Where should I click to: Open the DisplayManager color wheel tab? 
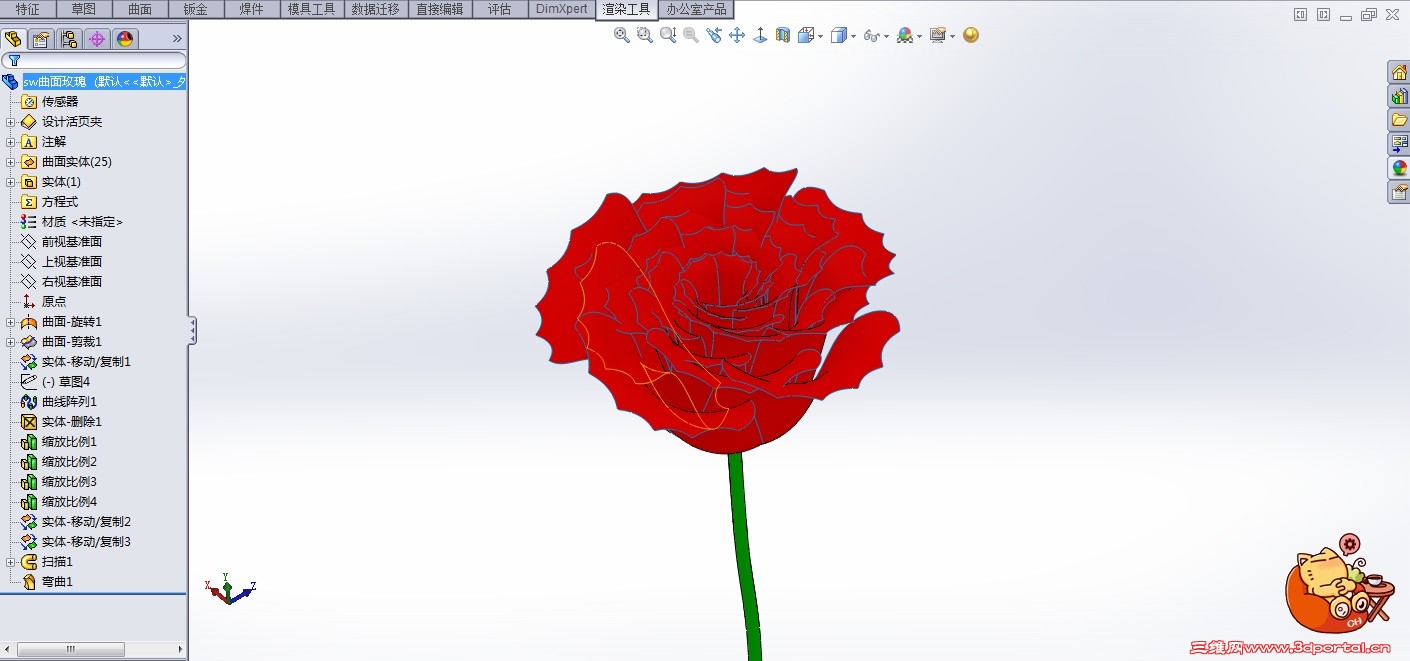pyautogui.click(x=125, y=39)
